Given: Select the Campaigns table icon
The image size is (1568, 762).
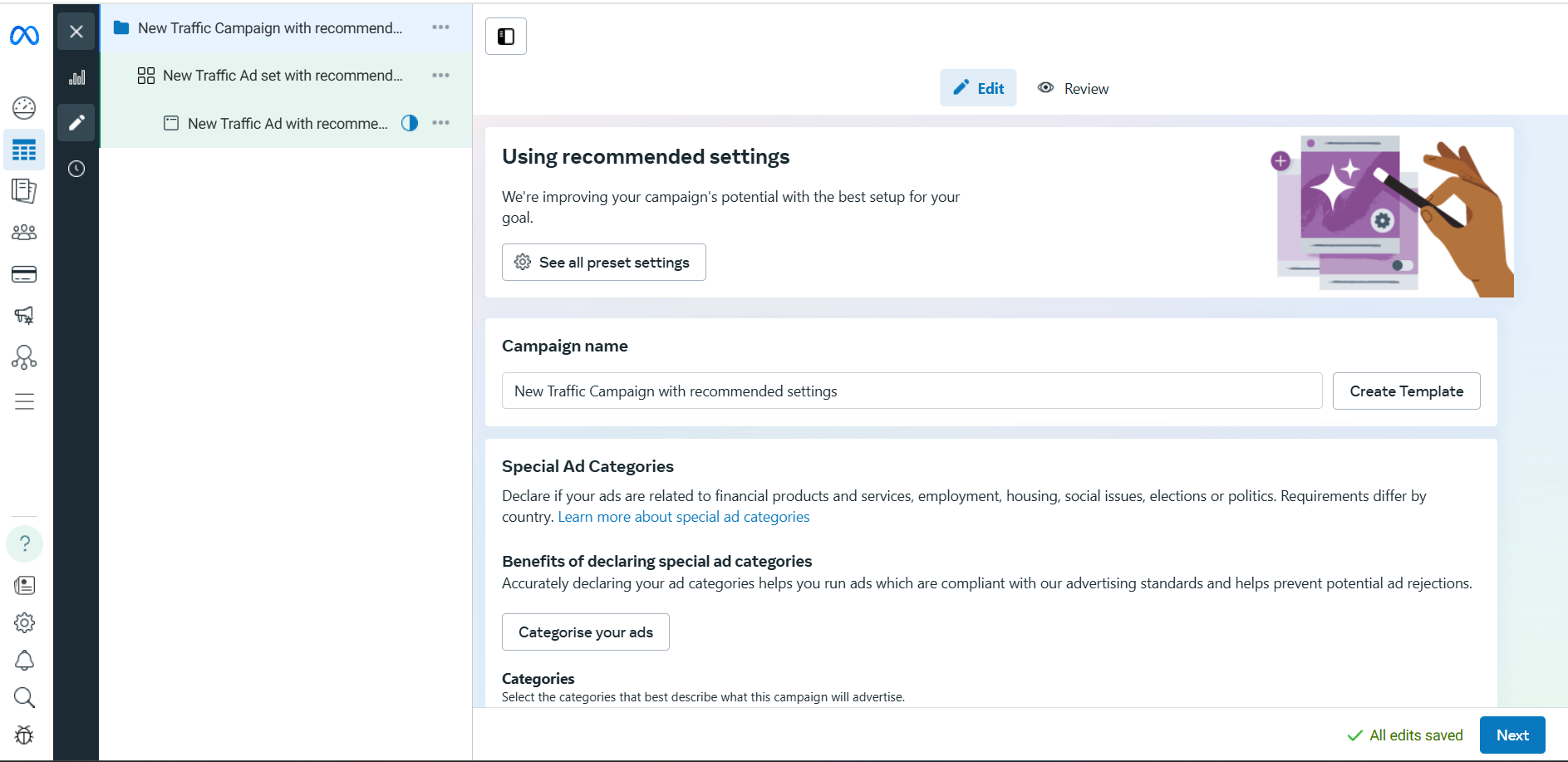Looking at the screenshot, I should (x=24, y=150).
